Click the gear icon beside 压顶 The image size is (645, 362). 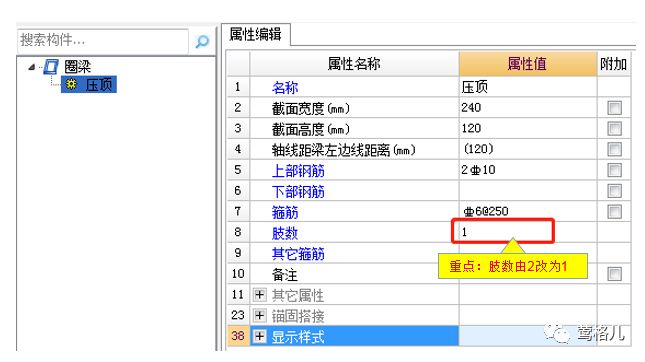[72, 85]
